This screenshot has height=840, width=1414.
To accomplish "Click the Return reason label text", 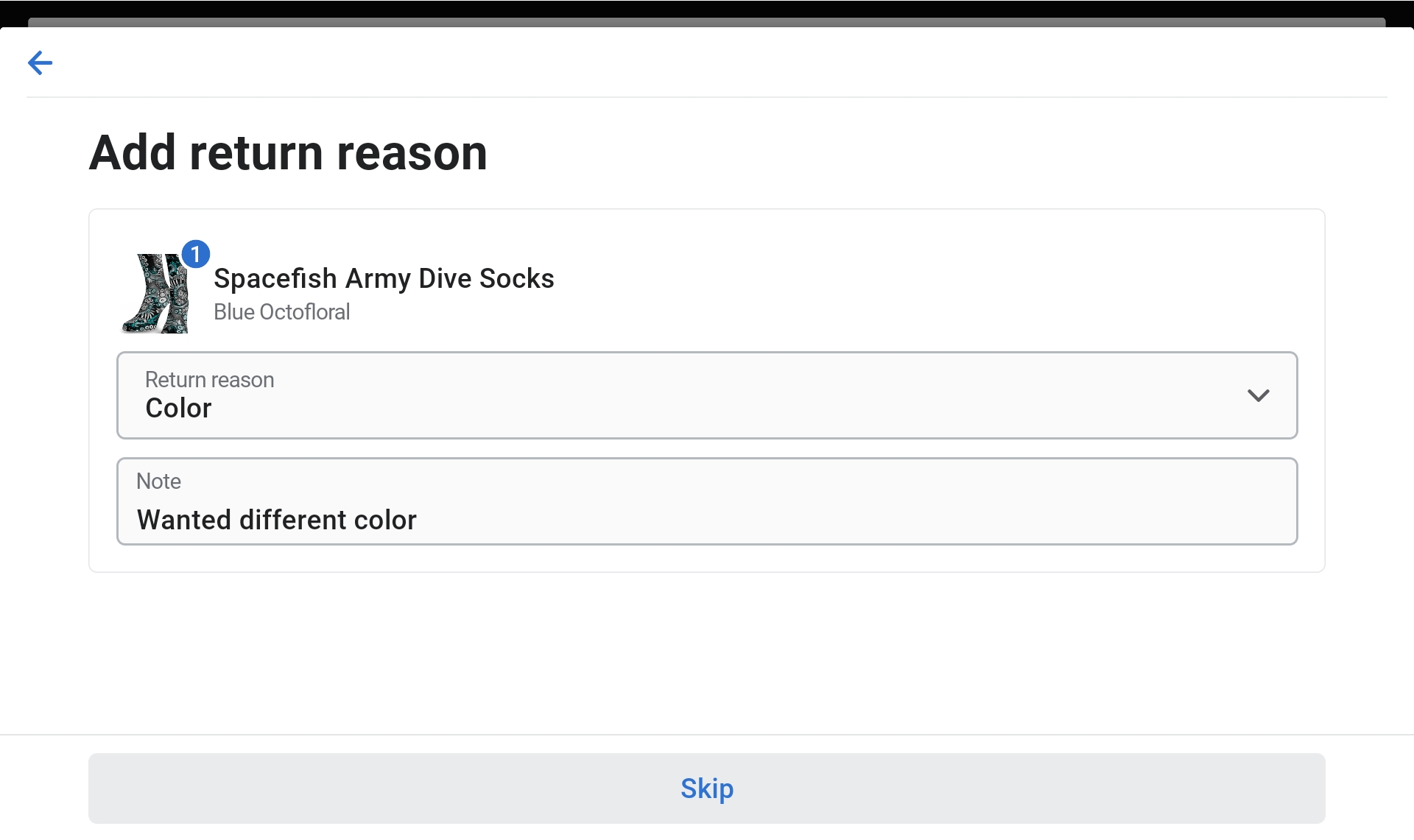I will pyautogui.click(x=209, y=380).
